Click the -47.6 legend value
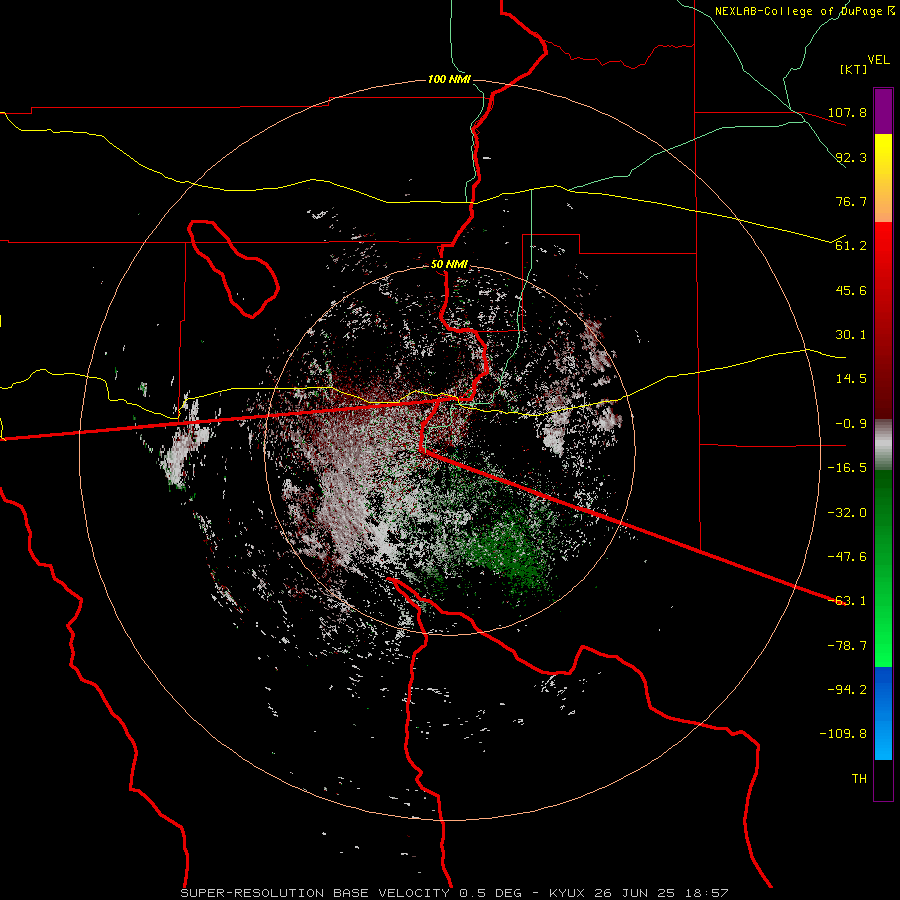The height and width of the screenshot is (900, 900). click(847, 557)
